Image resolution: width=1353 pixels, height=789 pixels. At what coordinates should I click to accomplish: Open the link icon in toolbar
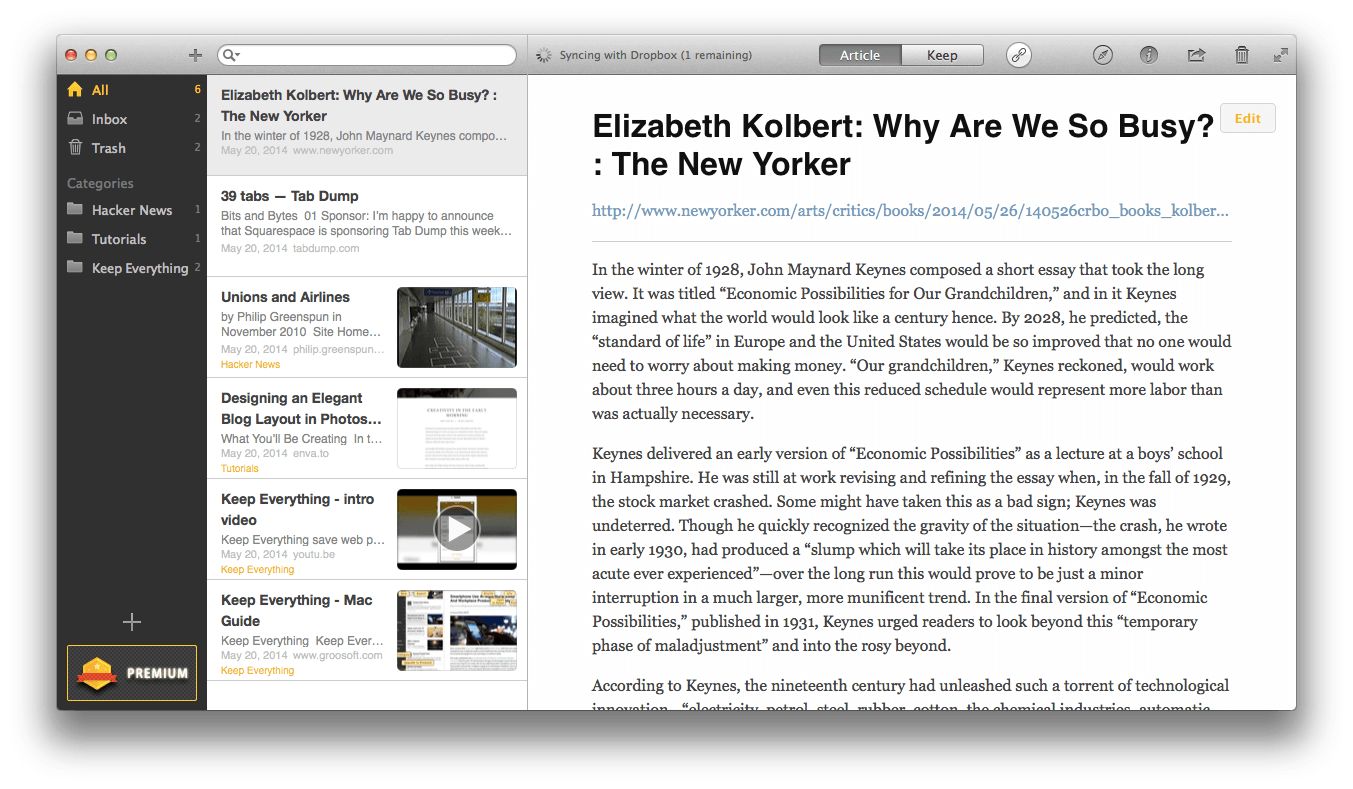(x=1019, y=55)
